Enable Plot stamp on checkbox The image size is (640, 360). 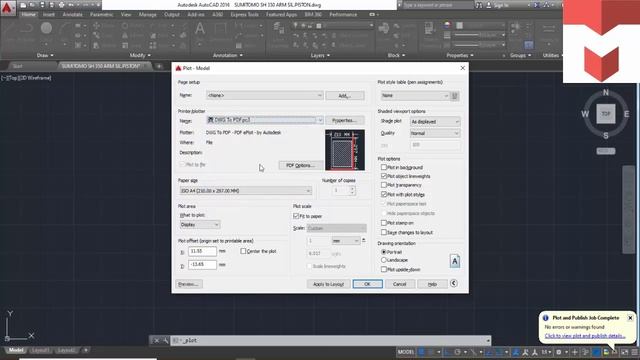[384, 223]
